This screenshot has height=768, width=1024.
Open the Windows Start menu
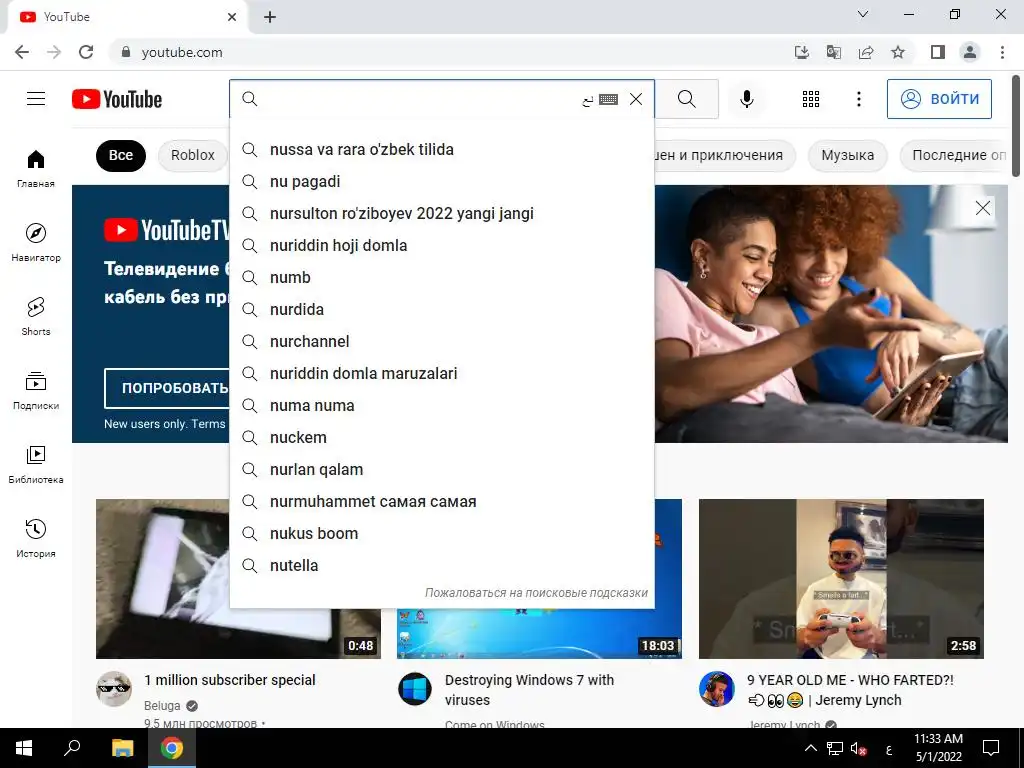point(24,748)
